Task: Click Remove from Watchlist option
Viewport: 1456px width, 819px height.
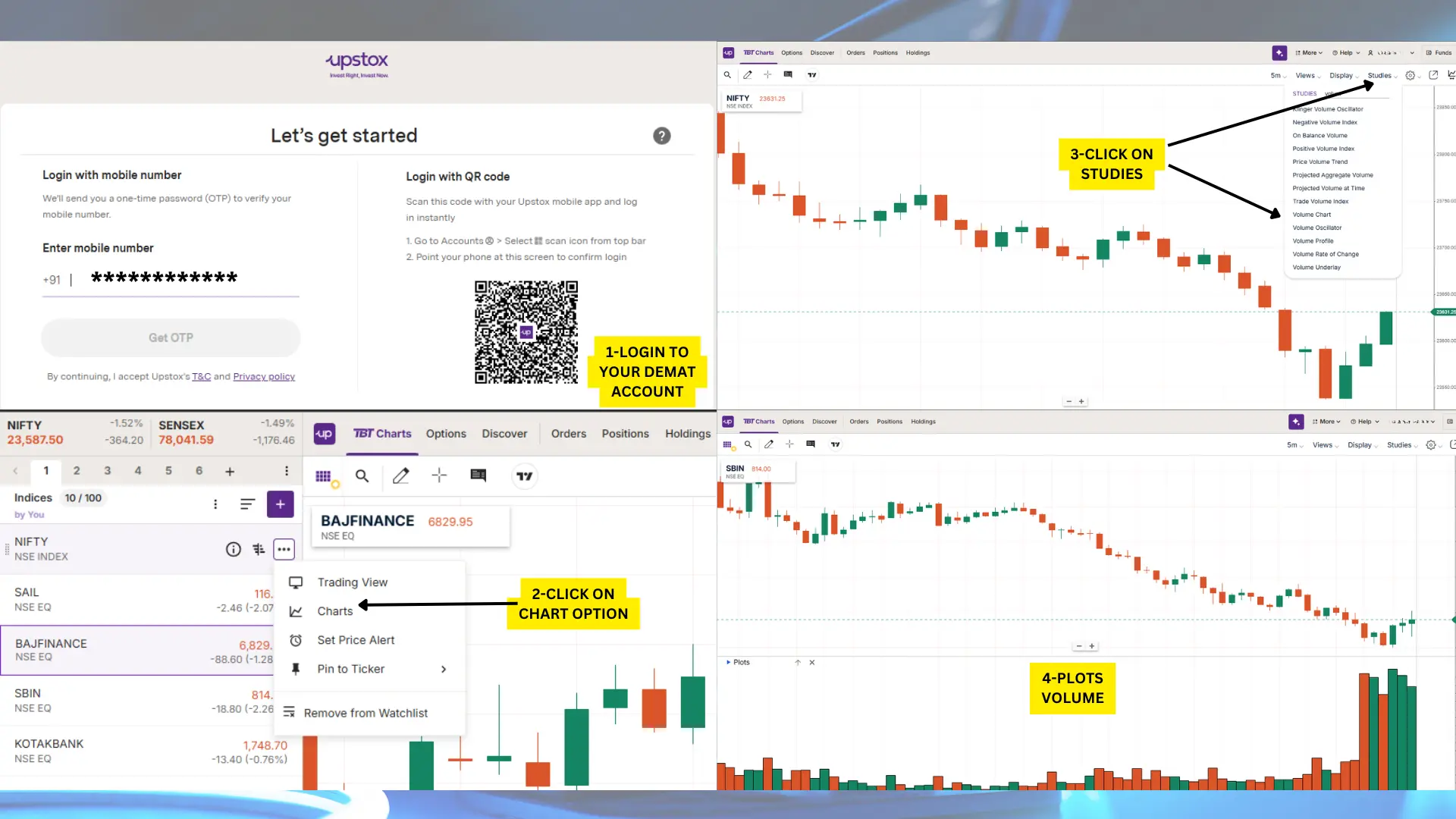Action: pyautogui.click(x=365, y=712)
